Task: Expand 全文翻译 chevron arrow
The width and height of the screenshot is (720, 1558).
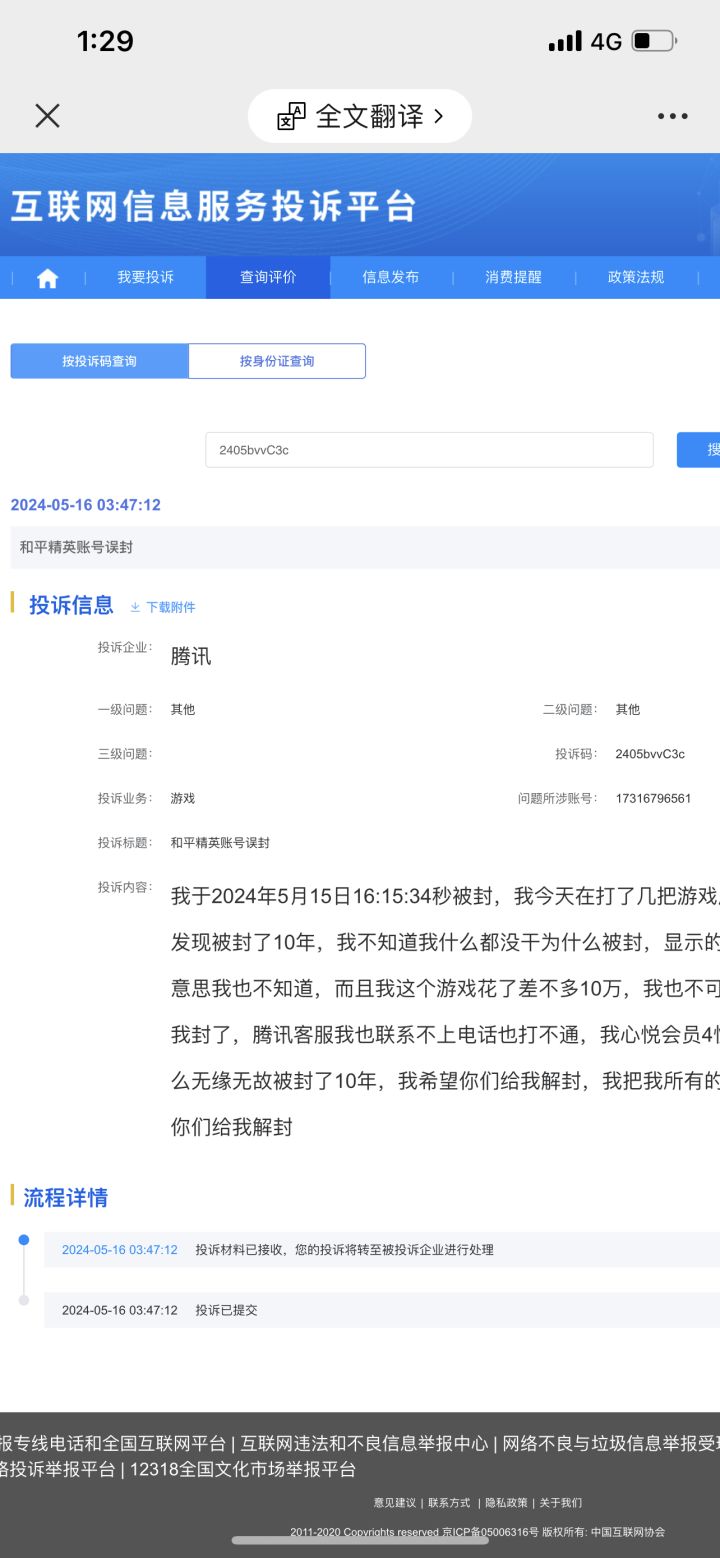Action: click(x=438, y=117)
